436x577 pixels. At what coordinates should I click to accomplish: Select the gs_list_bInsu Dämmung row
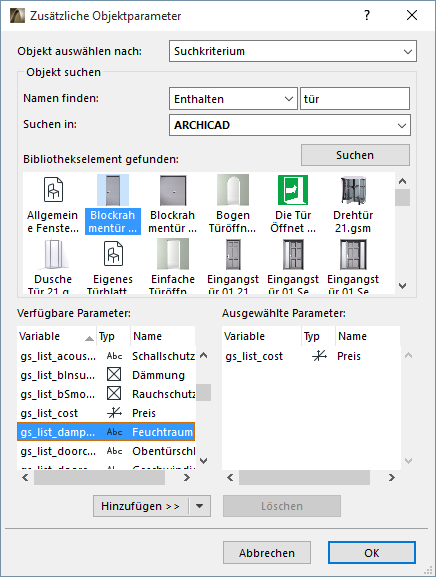[x=106, y=375]
